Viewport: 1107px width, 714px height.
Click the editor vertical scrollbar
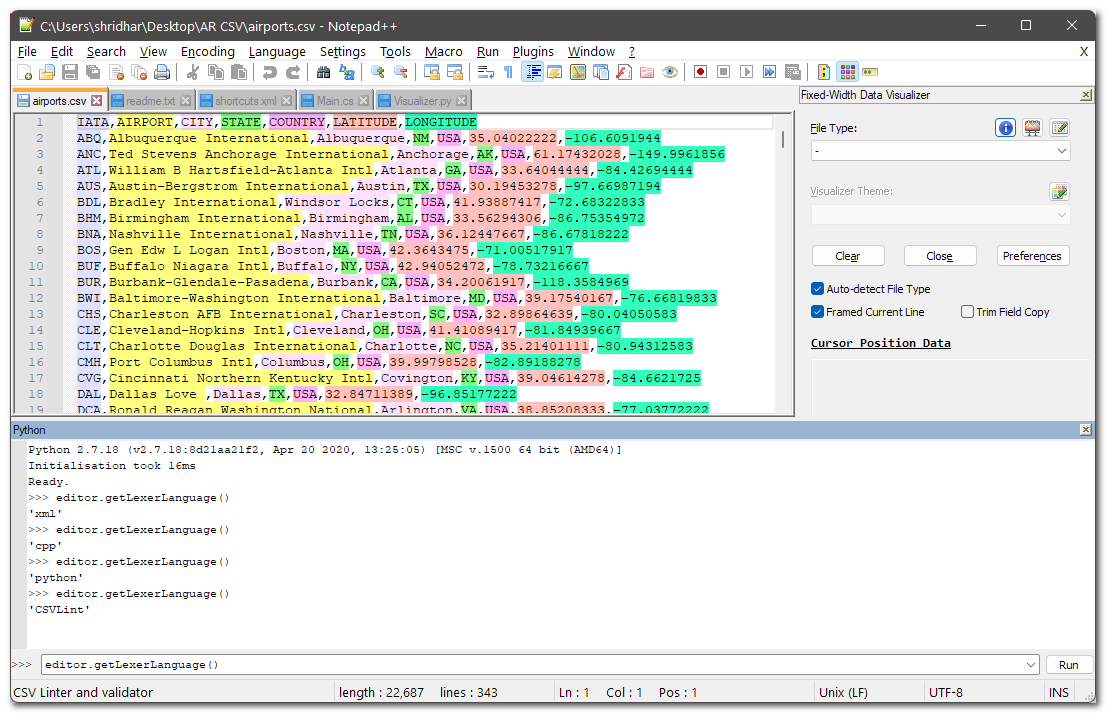tap(785, 270)
